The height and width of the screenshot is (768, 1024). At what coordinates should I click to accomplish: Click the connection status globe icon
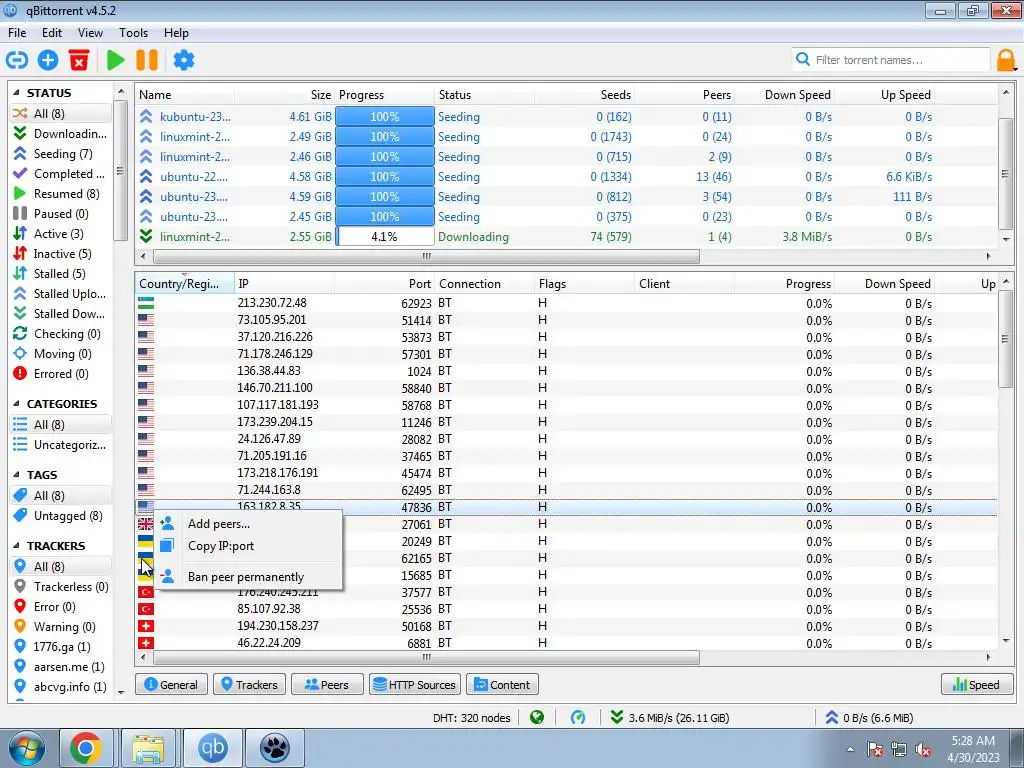click(537, 718)
